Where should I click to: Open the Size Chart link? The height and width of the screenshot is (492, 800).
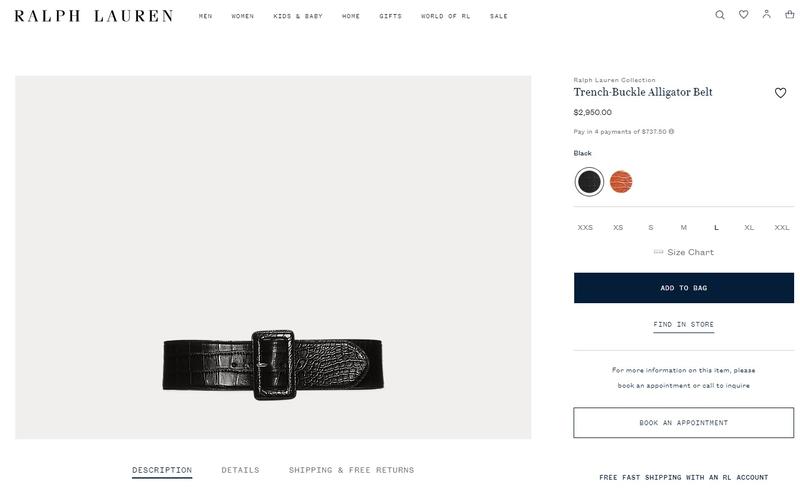[684, 252]
